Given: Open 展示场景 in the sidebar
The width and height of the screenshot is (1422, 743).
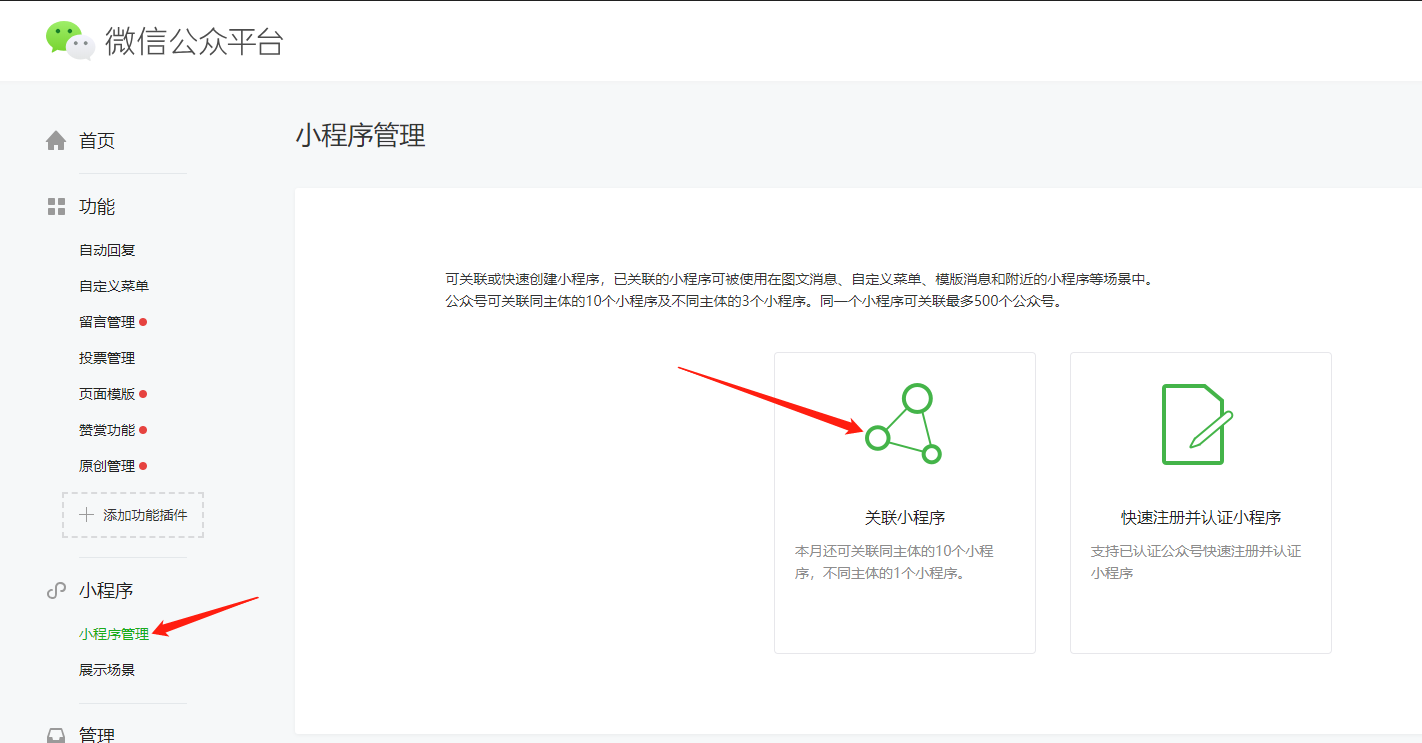Looking at the screenshot, I should pos(107,670).
